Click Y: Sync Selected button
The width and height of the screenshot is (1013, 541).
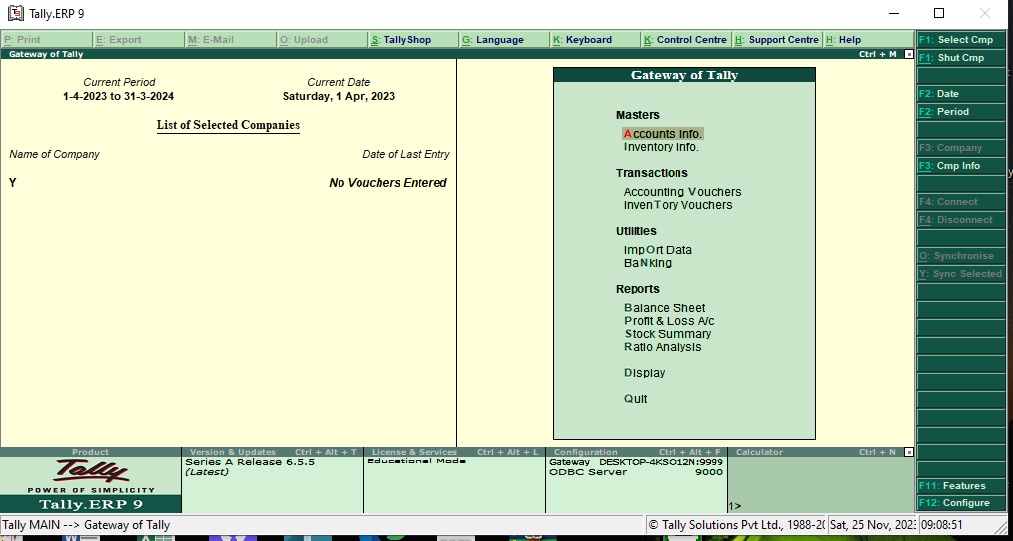[x=961, y=274]
